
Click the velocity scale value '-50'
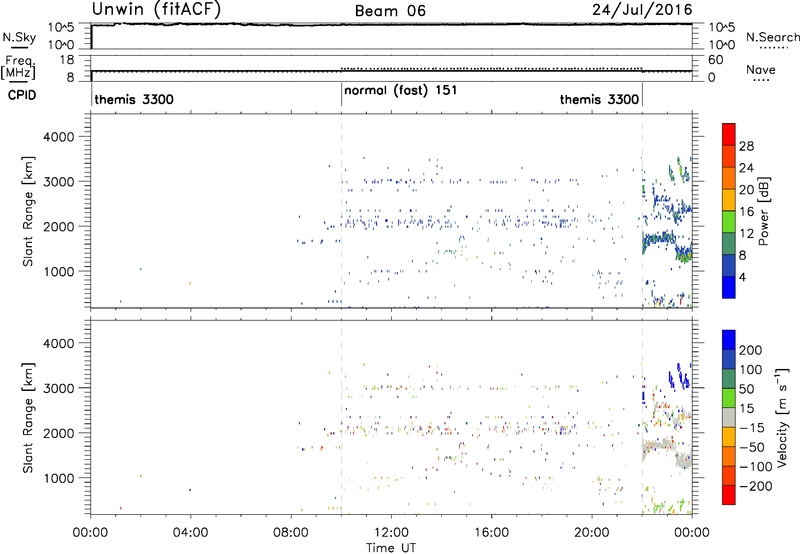752,447
